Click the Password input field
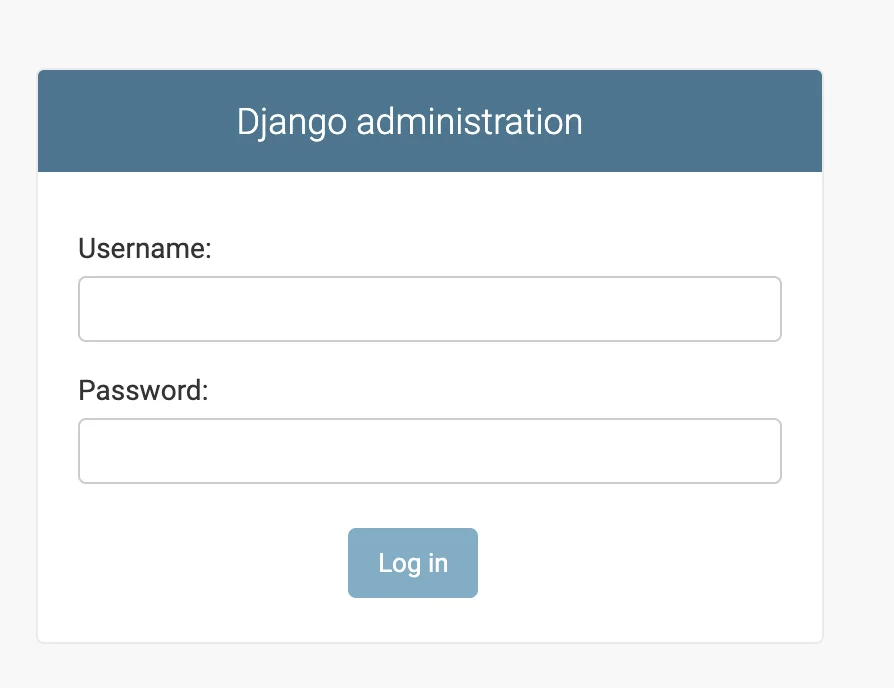The width and height of the screenshot is (894, 688). (x=429, y=451)
